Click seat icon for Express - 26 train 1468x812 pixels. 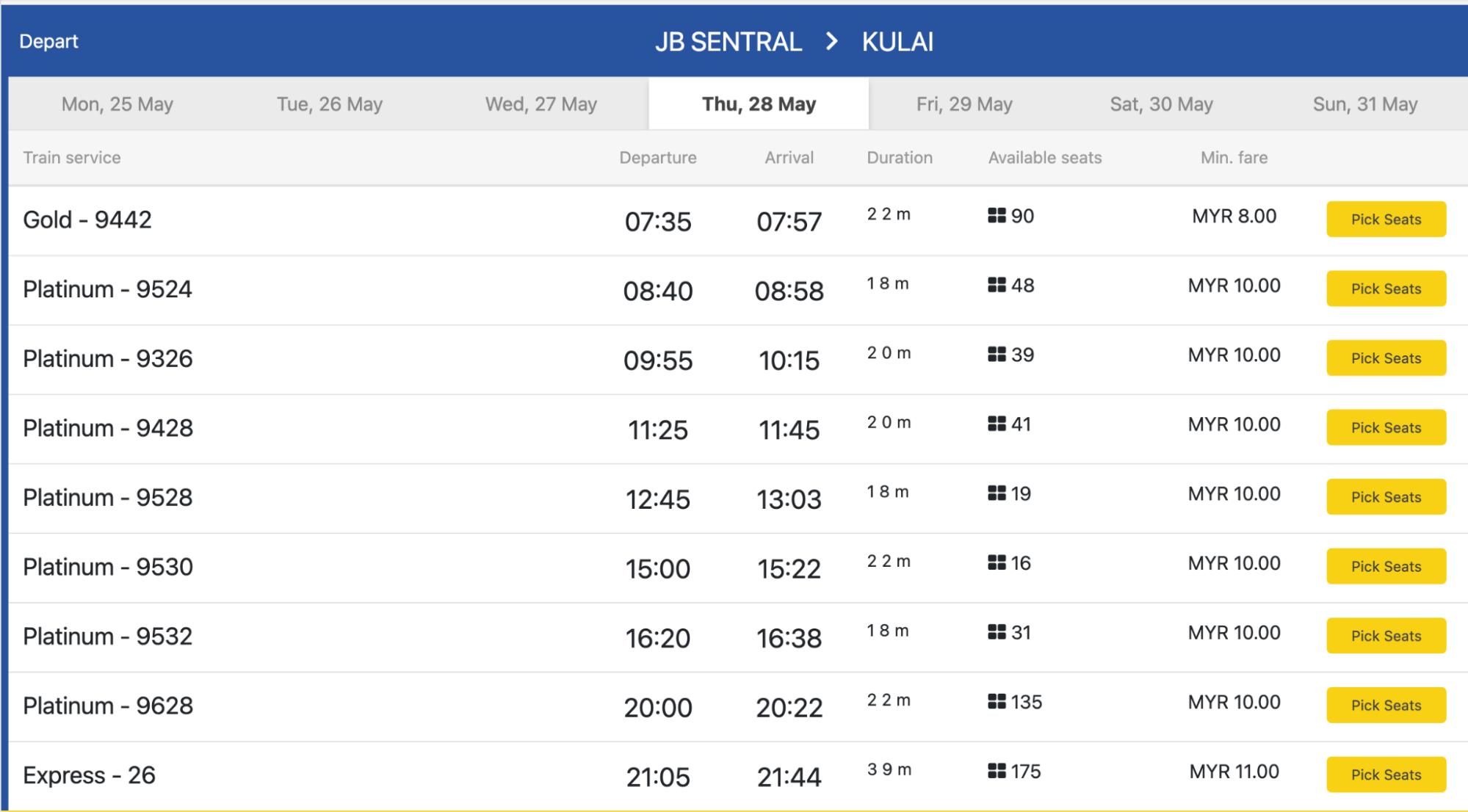[997, 771]
